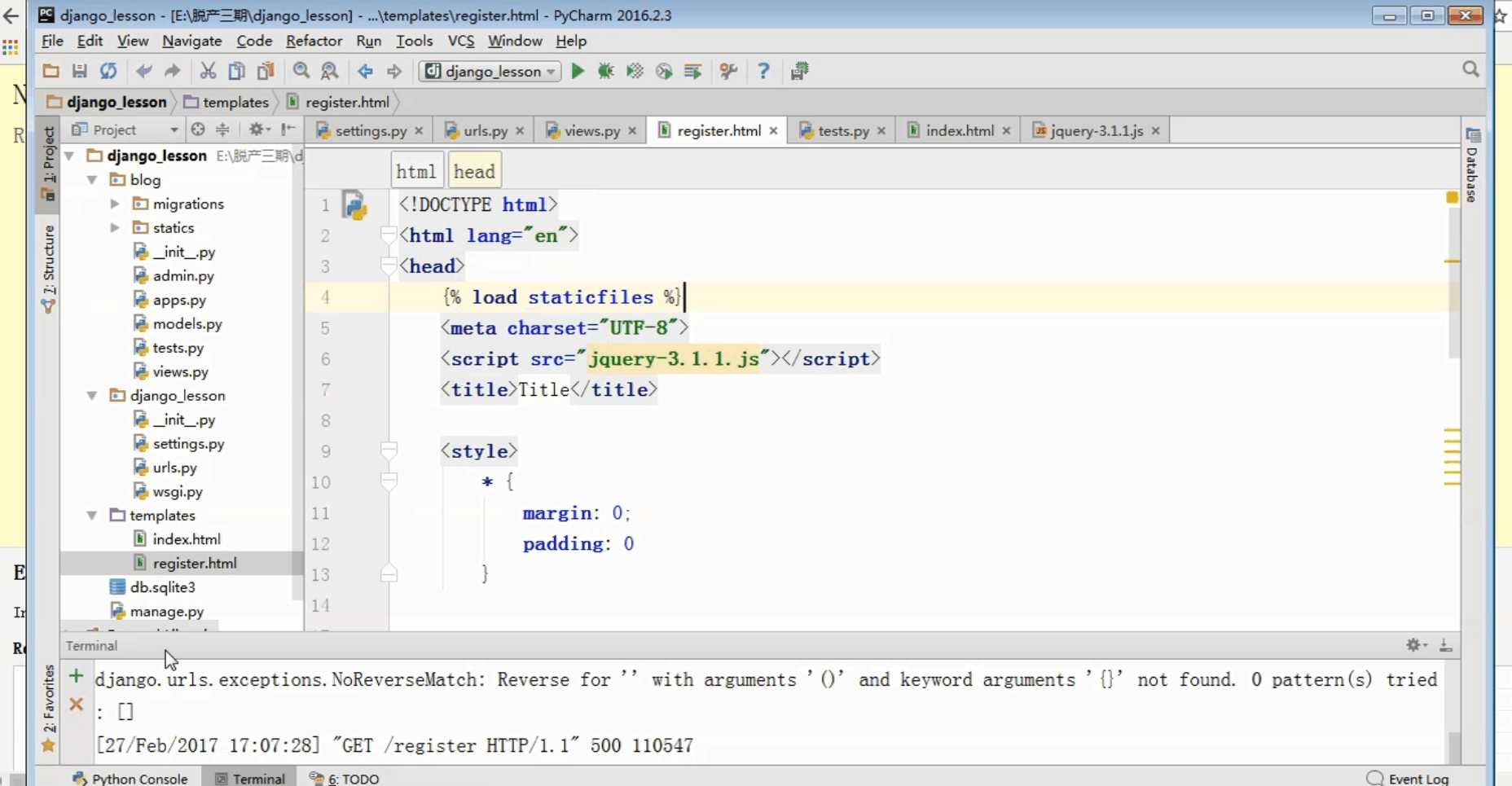
Task: Open manage.py in the project tree
Action: (167, 611)
